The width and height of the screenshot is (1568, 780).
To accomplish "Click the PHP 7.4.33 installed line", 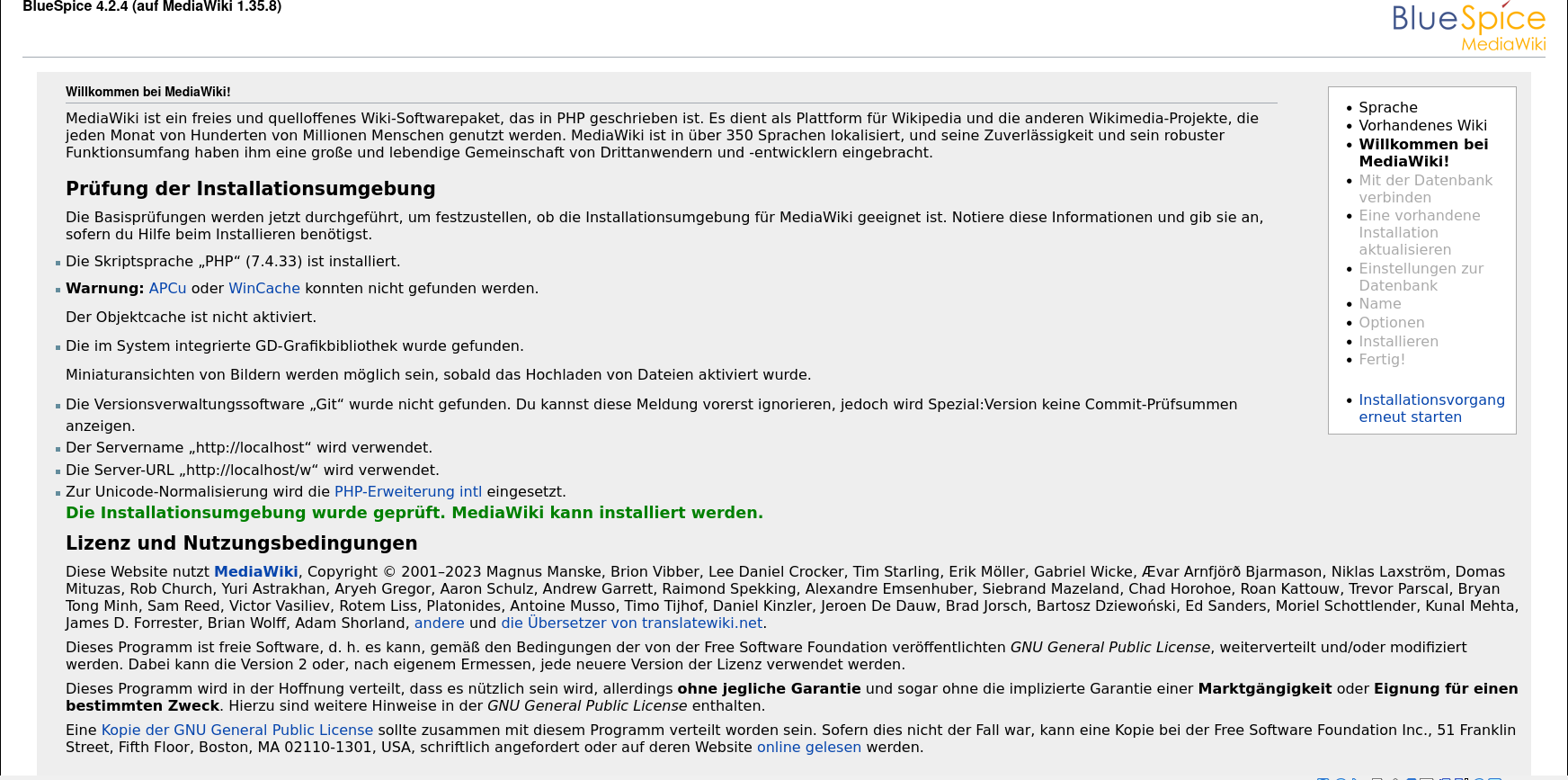I will pos(233,262).
